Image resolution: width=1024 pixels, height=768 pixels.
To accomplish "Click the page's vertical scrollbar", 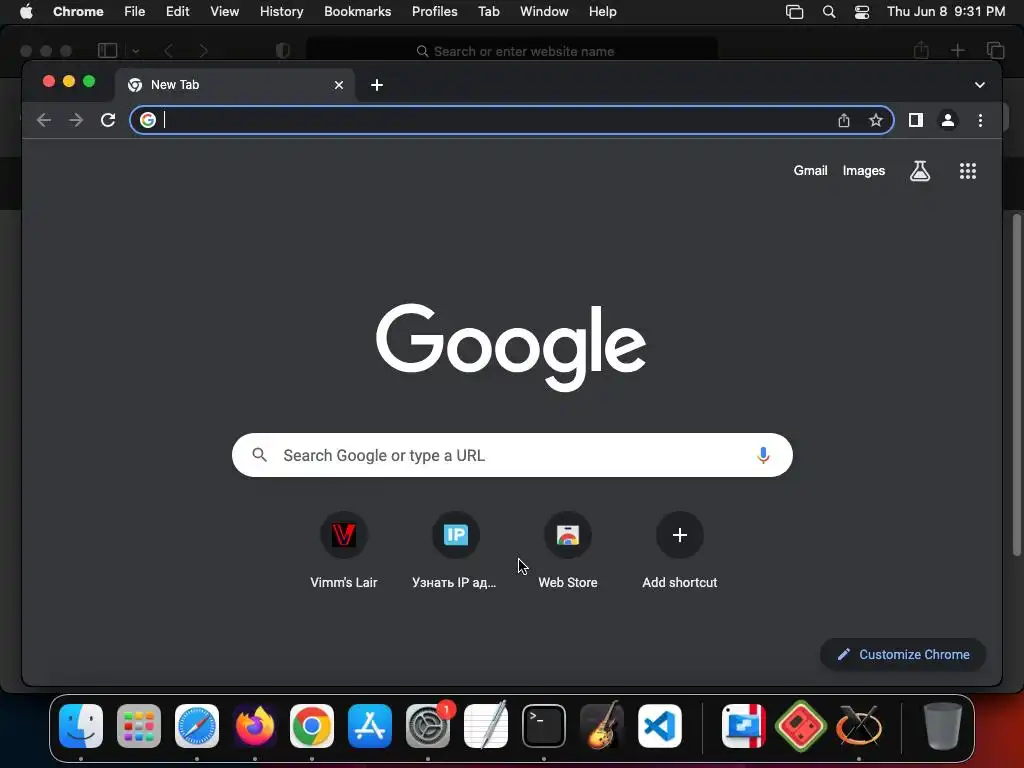I will [x=1016, y=385].
